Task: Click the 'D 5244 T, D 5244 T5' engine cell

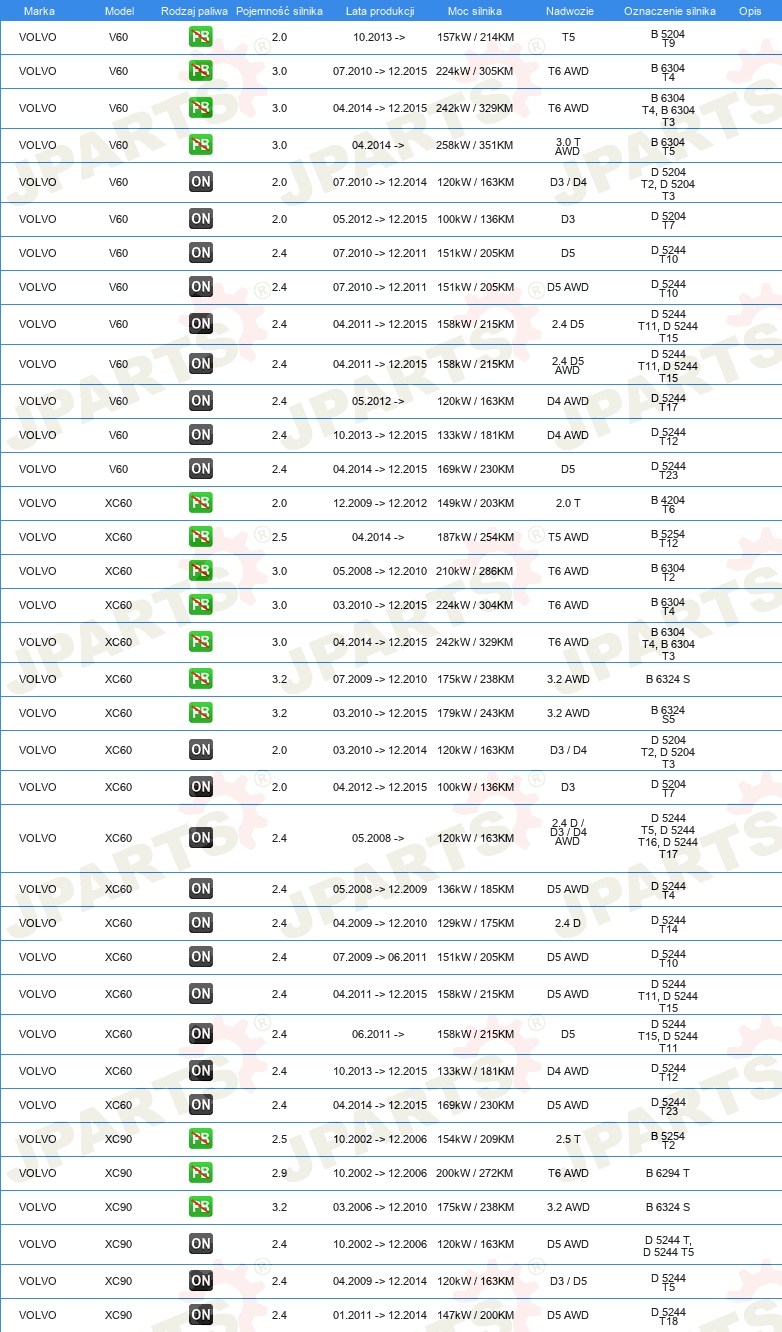Action: point(668,1246)
